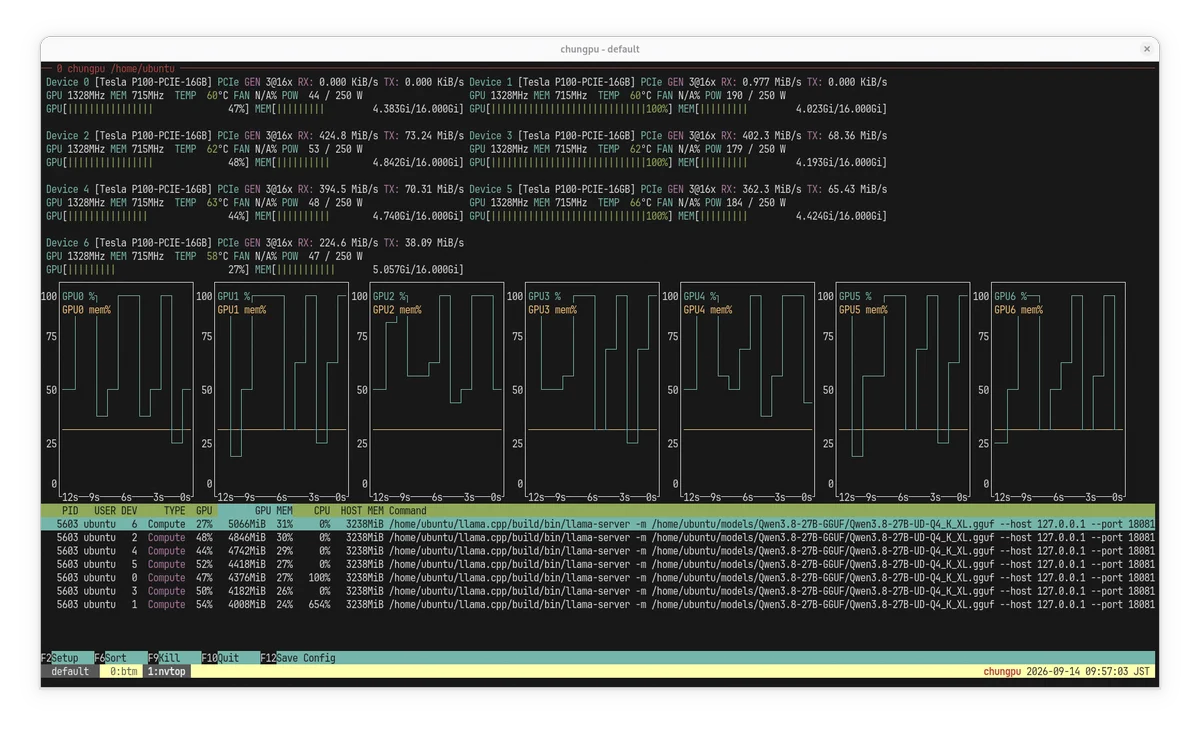The height and width of the screenshot is (732, 1200).
Task: Click the Device 4 Tesla P100 header
Action: tap(129, 189)
